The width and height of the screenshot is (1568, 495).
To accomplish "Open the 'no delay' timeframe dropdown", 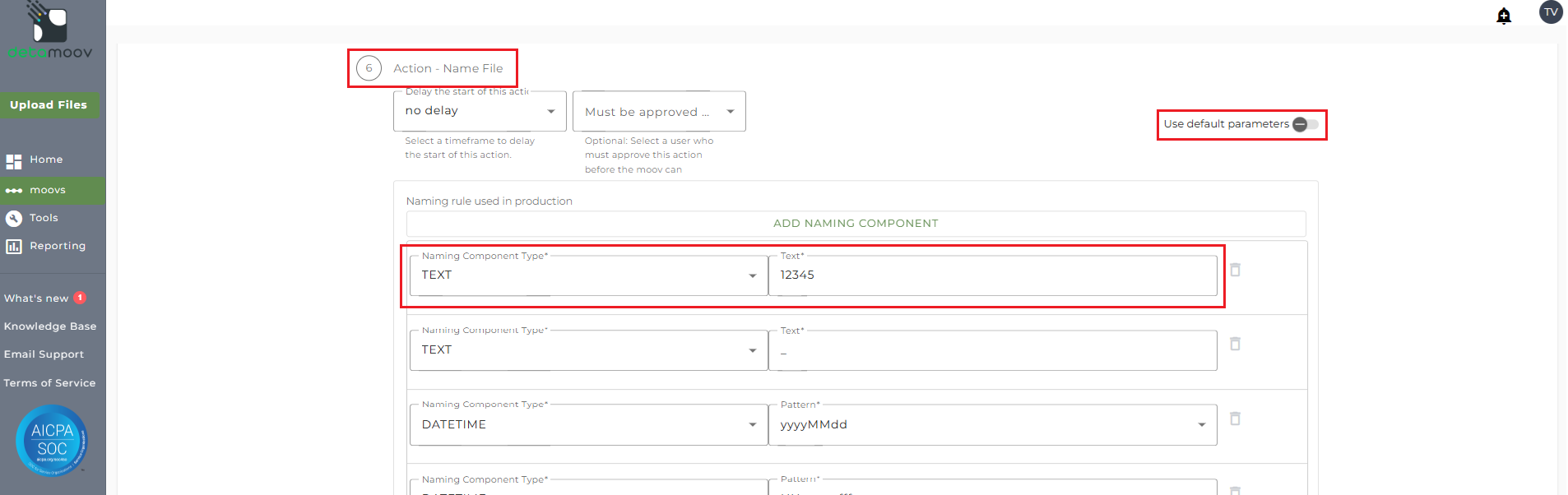I will coord(480,111).
